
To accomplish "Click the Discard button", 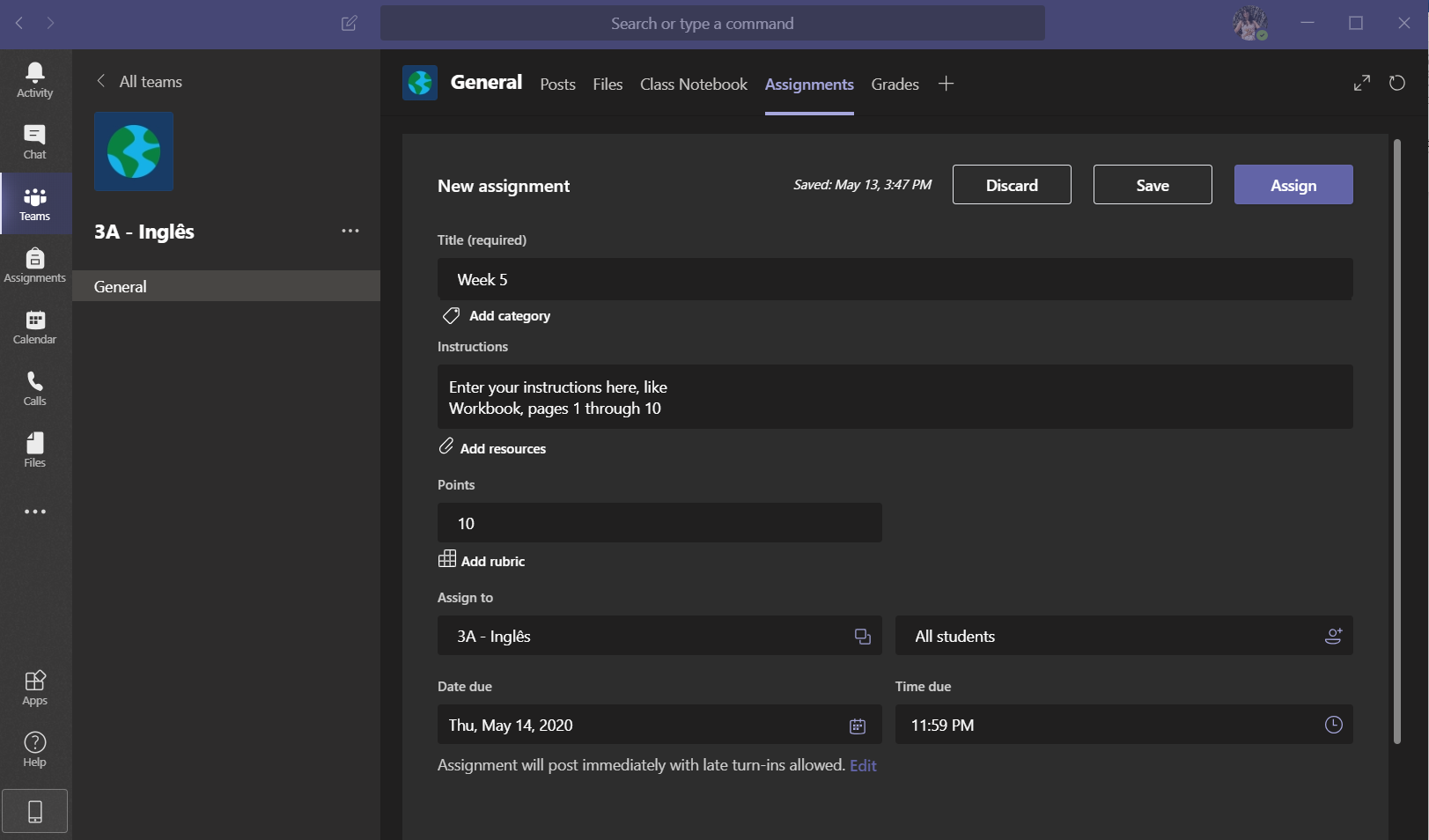I will coord(1012,185).
